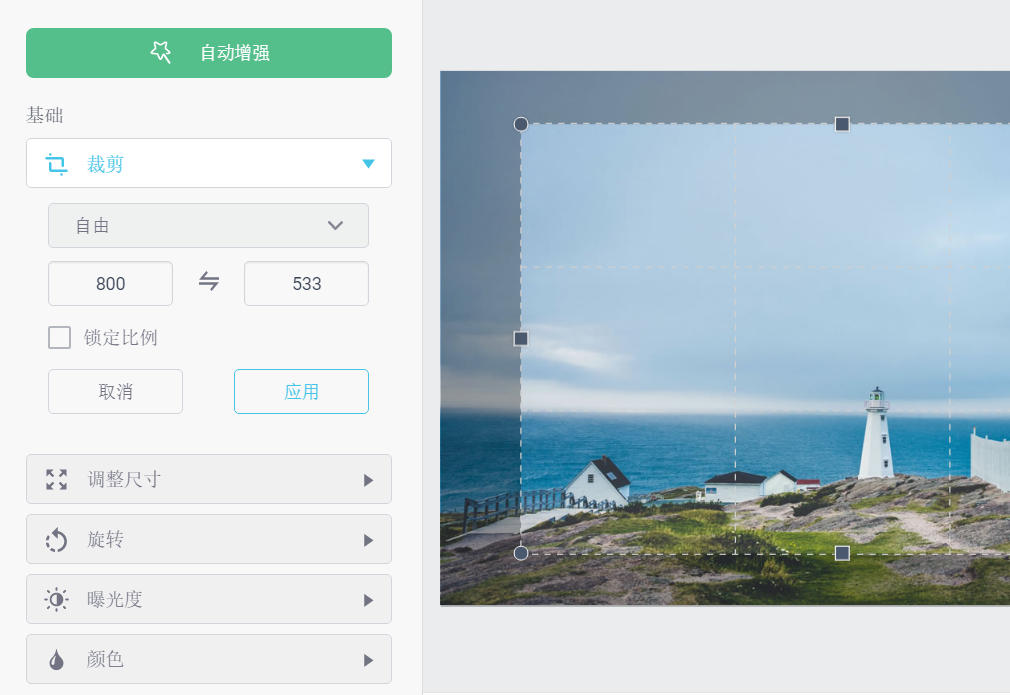This screenshot has height=695, width=1010.
Task: Click the 取消 cancel button
Action: point(115,392)
